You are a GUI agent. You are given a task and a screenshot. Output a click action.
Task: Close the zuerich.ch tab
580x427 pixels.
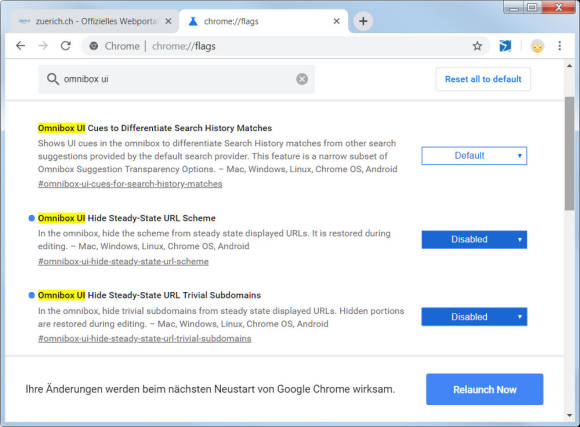coord(168,21)
